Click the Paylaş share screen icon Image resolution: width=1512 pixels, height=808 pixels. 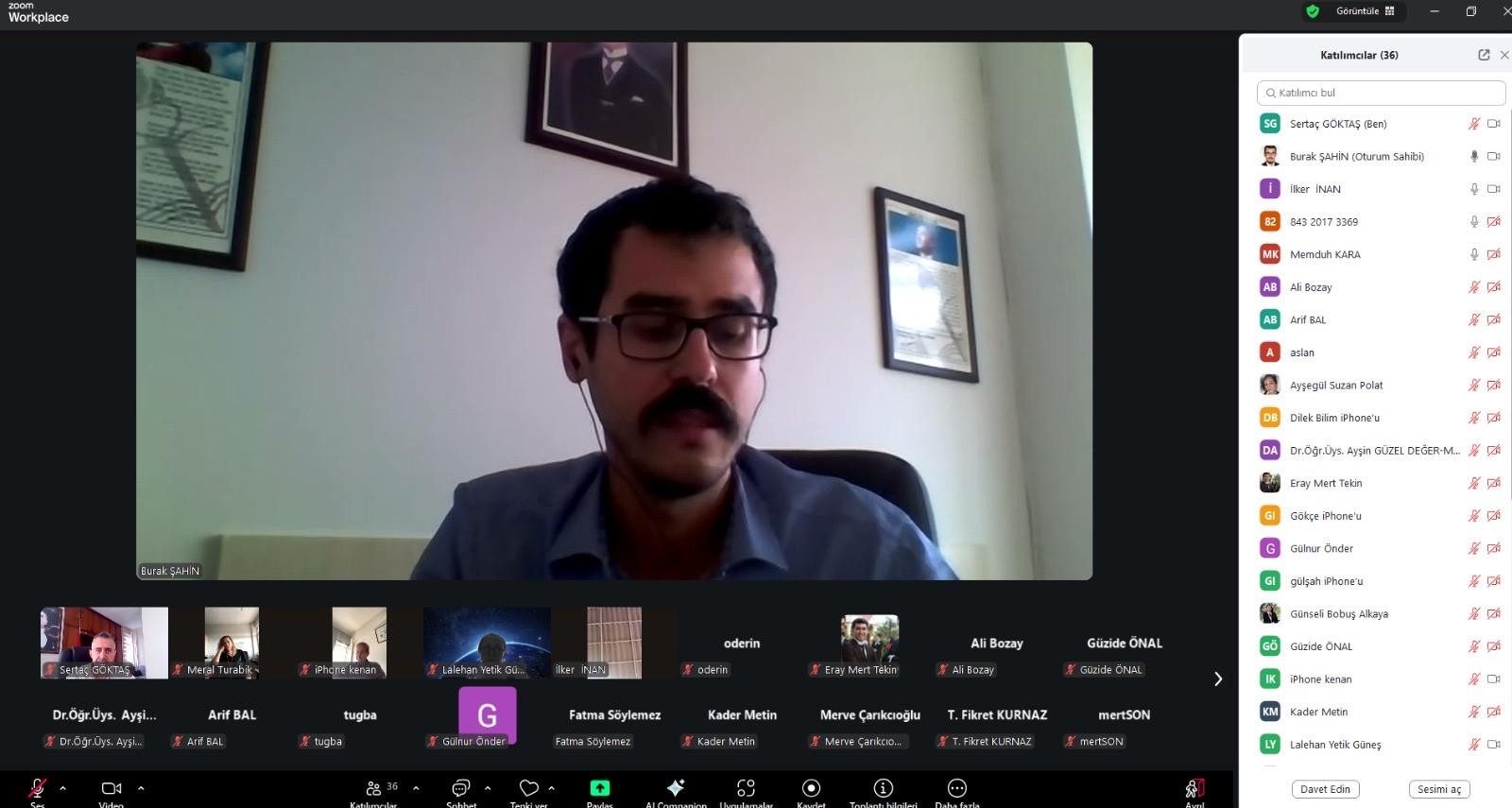coord(599,788)
